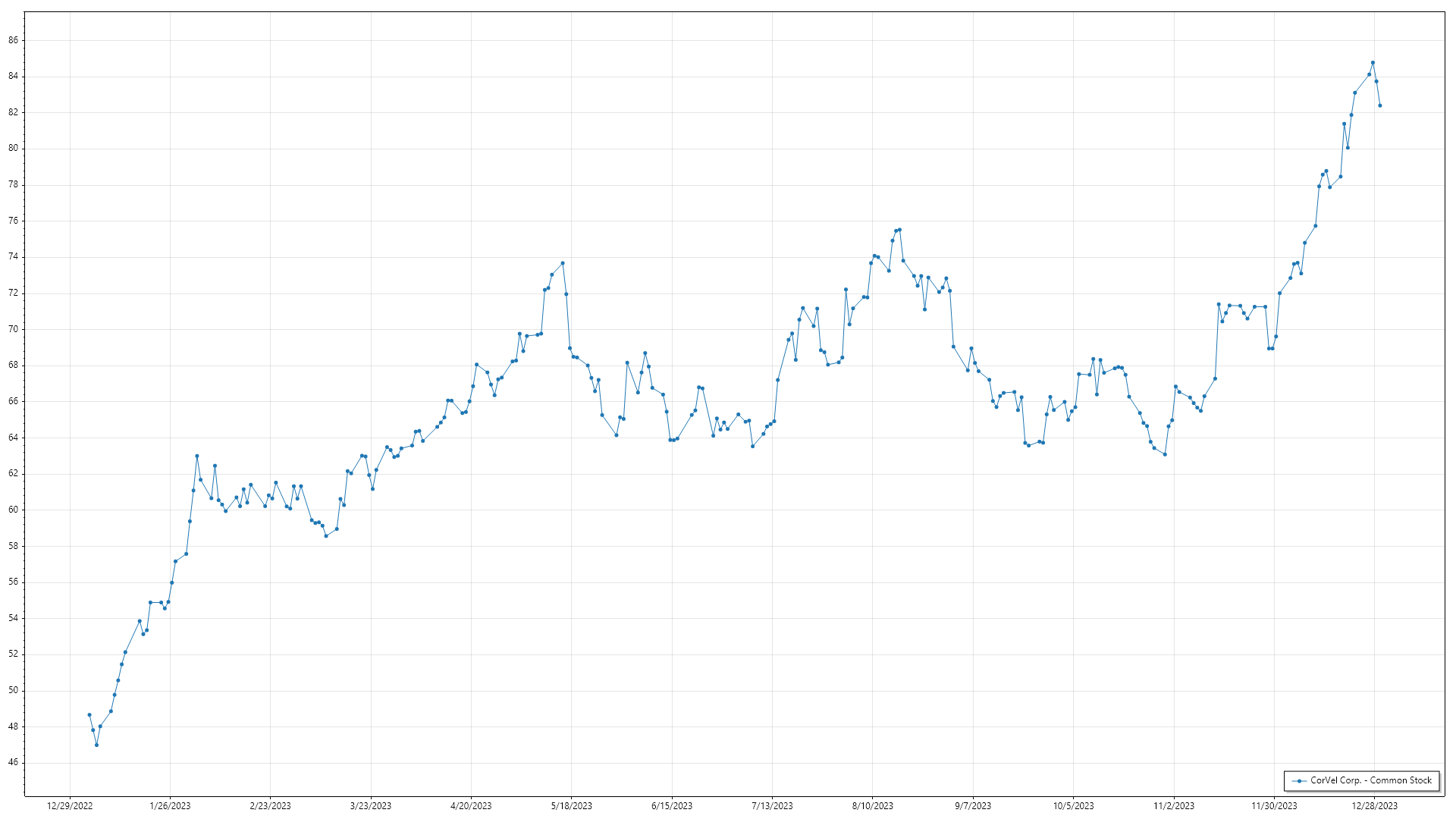The height and width of the screenshot is (819, 1456).
Task: Click the highest data point on the chart
Action: pos(1373,63)
